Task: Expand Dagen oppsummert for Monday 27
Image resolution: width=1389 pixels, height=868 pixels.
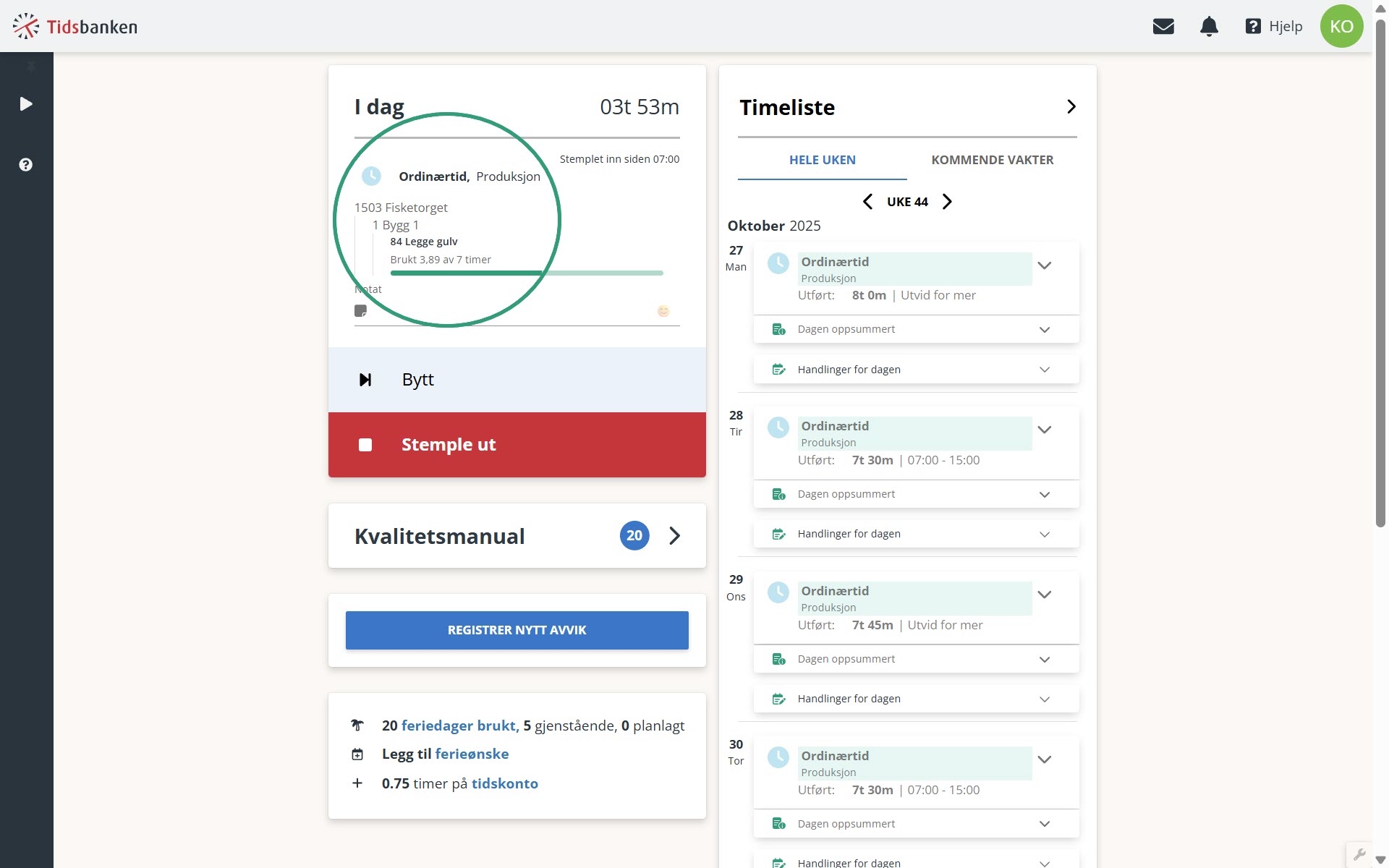Action: 1045,329
